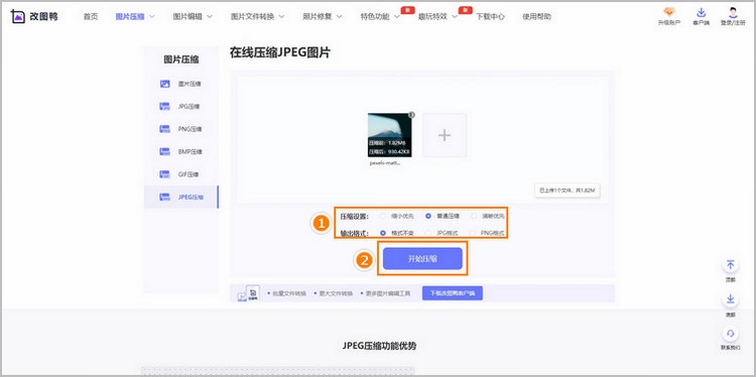The width and height of the screenshot is (756, 377).
Task: Expand the 趣玩特效 dropdown arrow
Action: pyautogui.click(x=455, y=16)
